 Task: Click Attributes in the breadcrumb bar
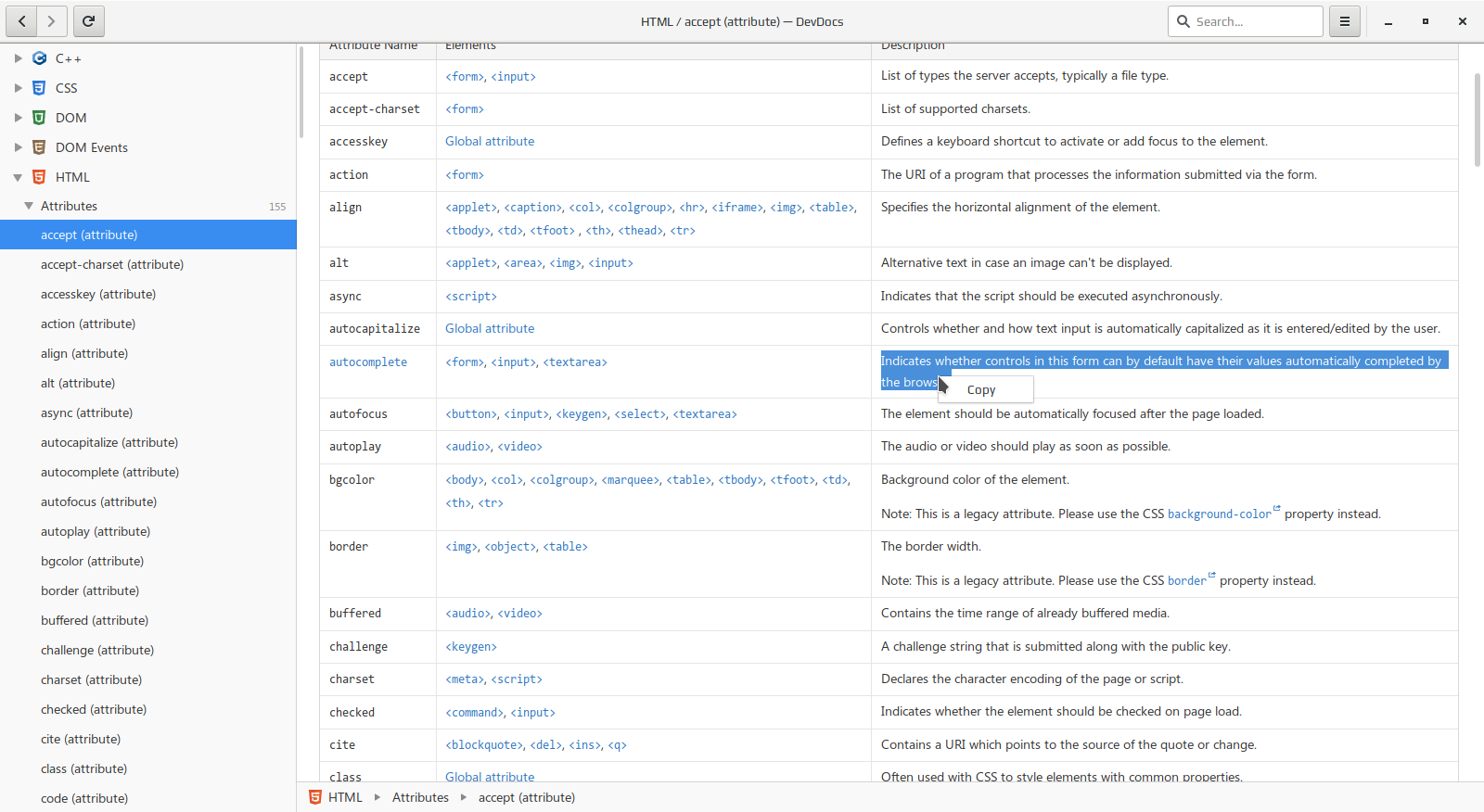420,797
